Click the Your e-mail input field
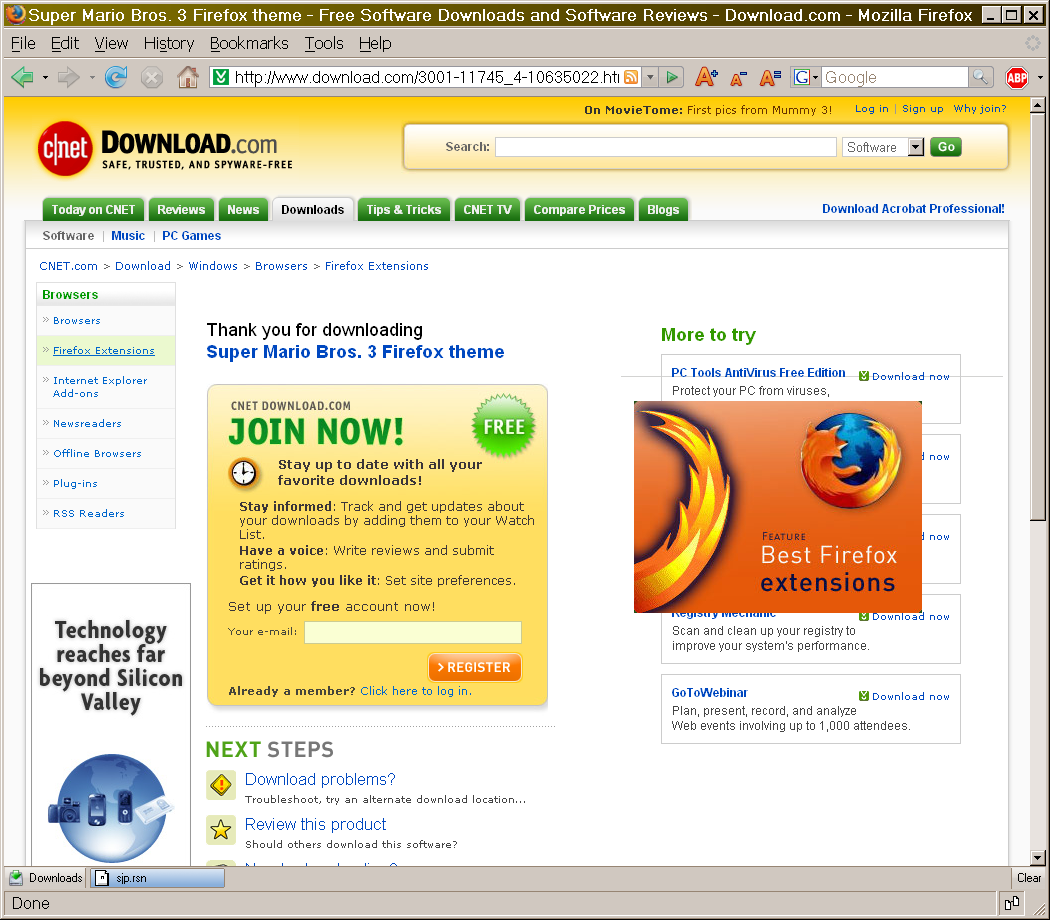 pyautogui.click(x=412, y=632)
